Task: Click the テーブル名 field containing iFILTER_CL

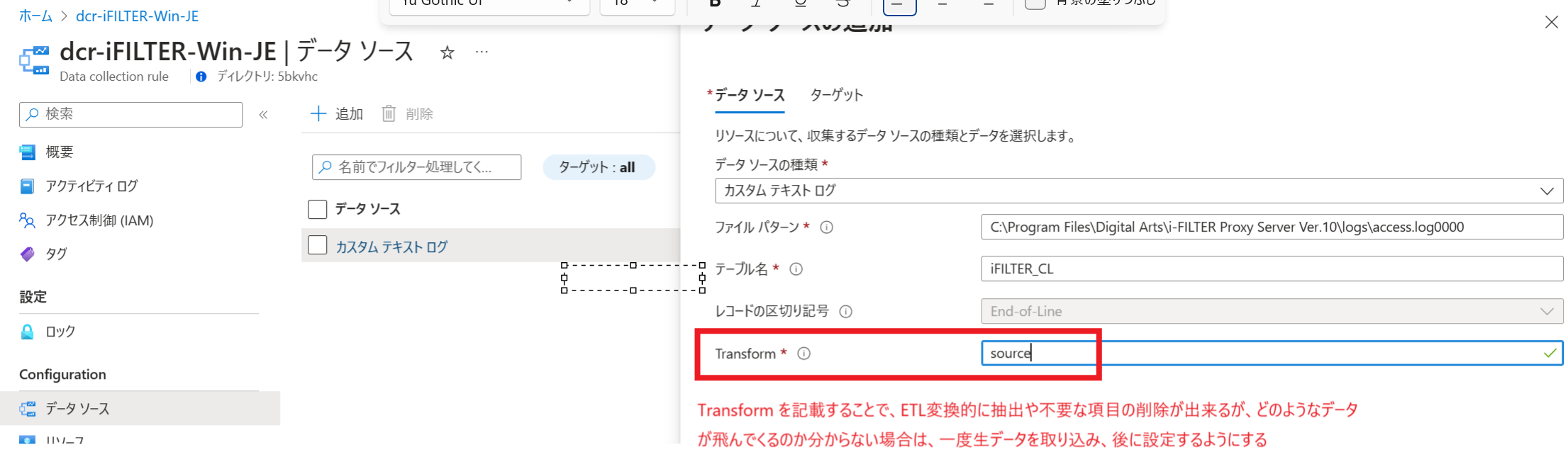Action: (1272, 269)
